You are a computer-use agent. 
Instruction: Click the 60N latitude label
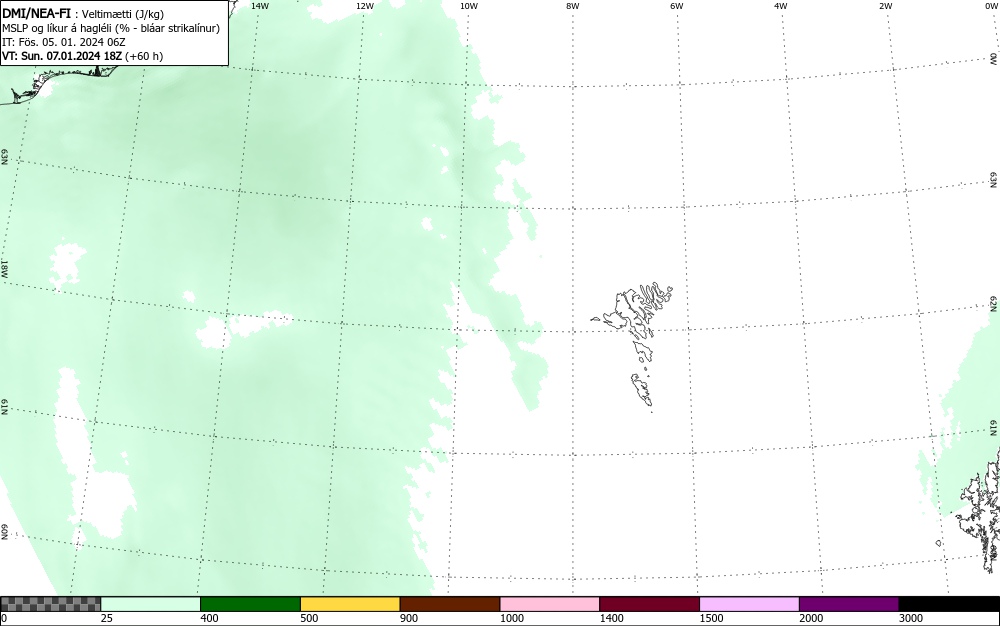click(x=4, y=532)
